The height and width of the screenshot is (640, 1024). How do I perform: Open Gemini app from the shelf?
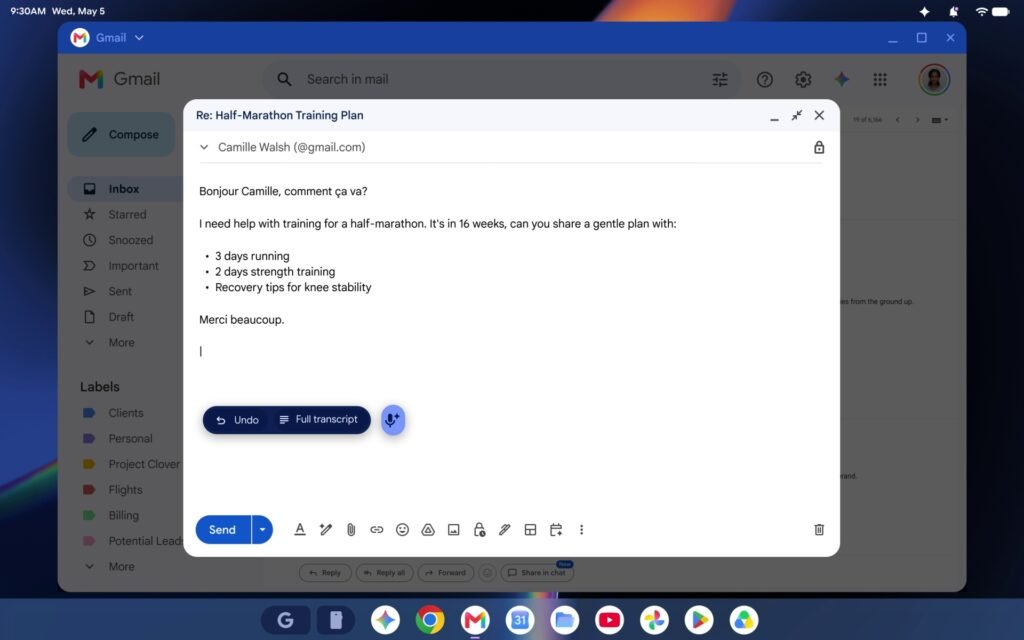pyautogui.click(x=385, y=620)
